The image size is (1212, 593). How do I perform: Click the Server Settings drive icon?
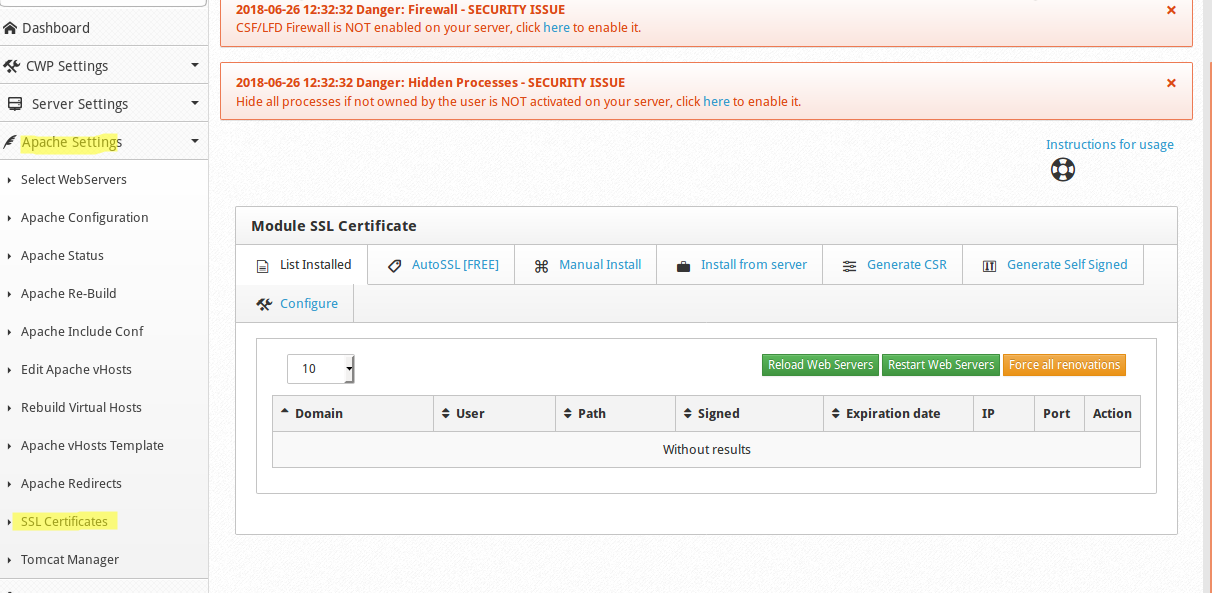[14, 104]
